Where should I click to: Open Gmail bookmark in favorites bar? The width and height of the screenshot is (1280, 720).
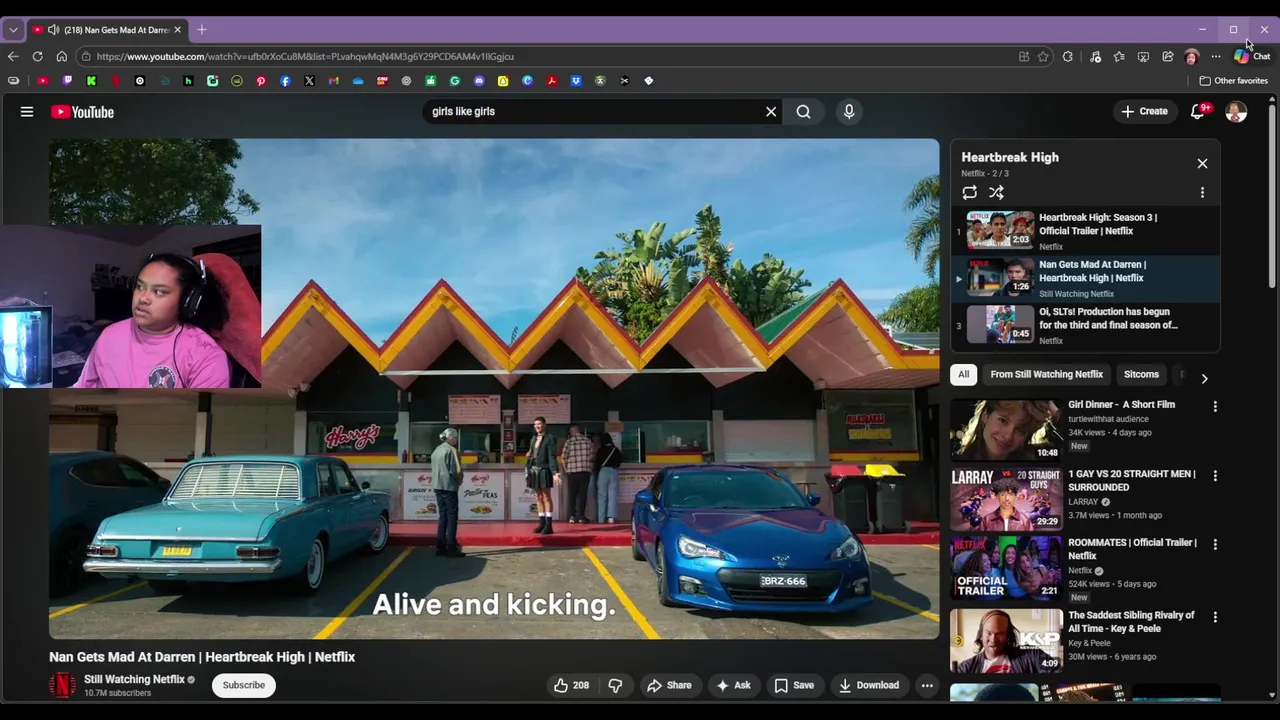point(334,81)
